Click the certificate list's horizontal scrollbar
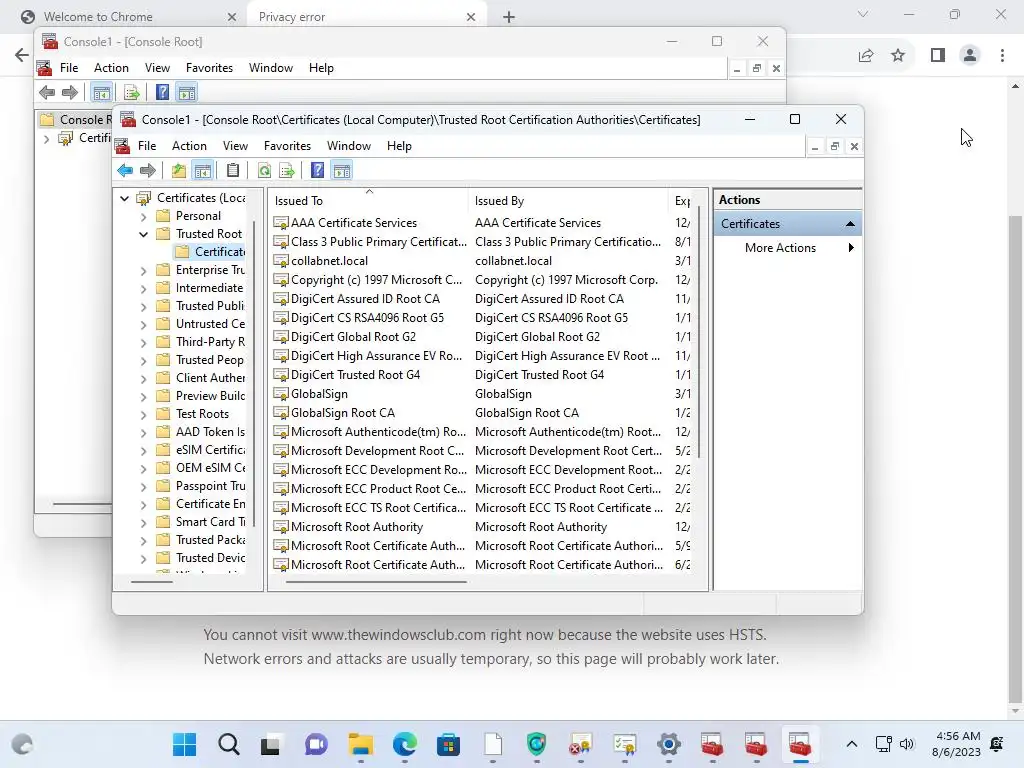 point(376,581)
